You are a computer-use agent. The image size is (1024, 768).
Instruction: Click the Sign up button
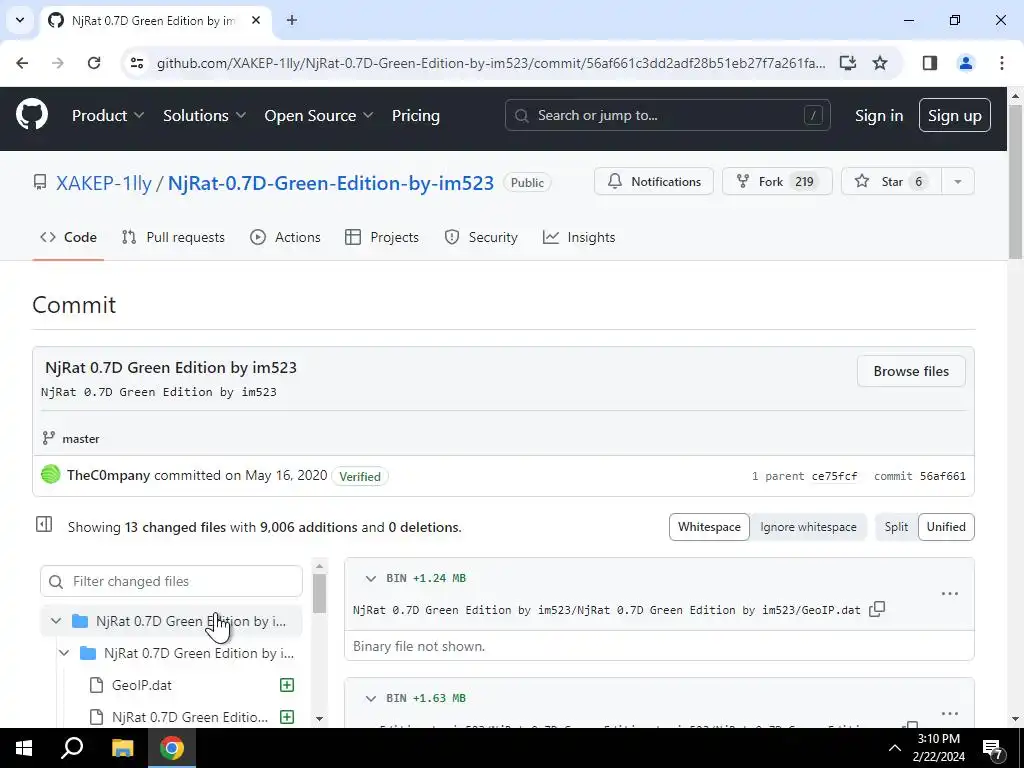click(954, 116)
